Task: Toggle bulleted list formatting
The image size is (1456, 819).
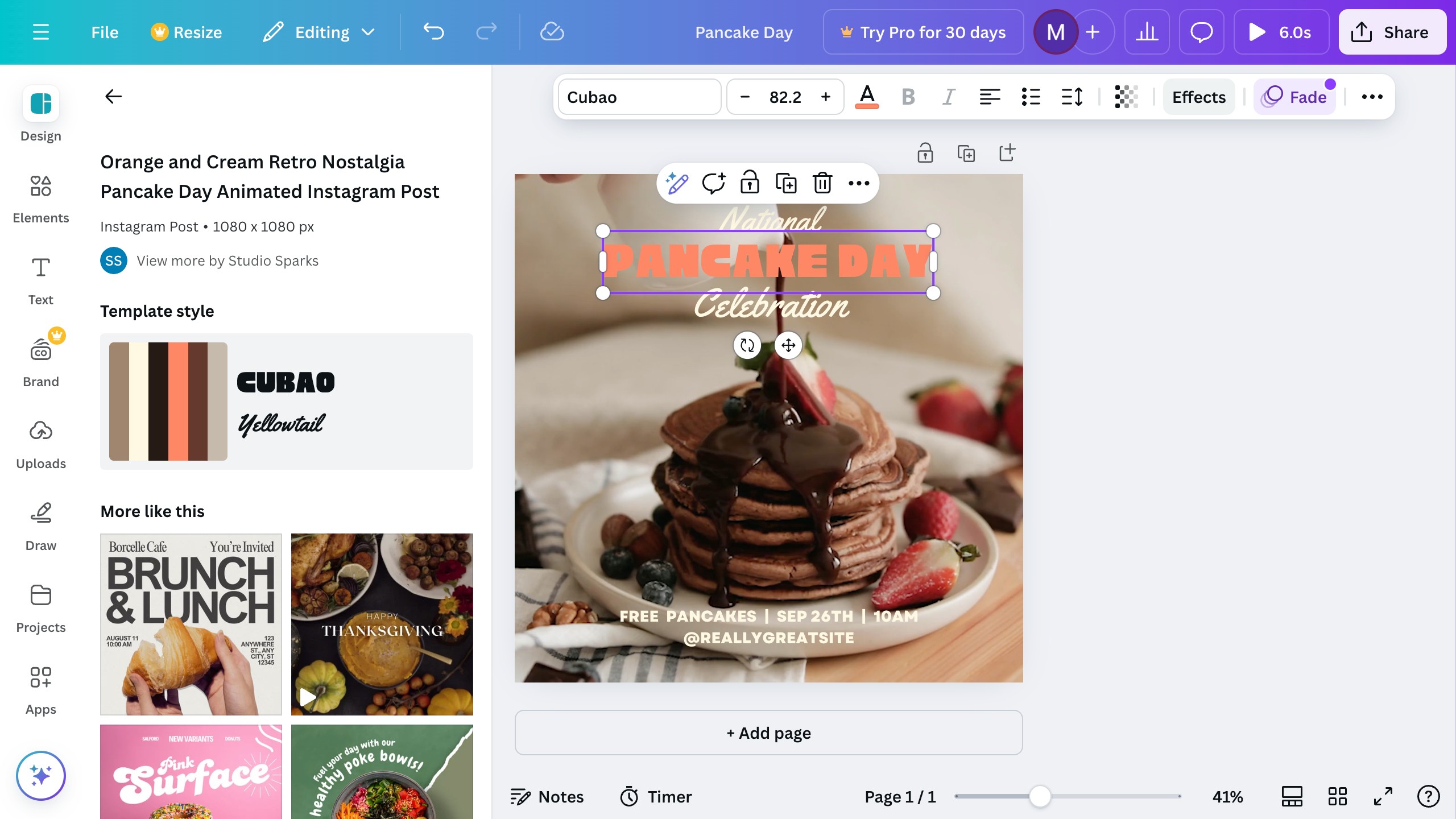Action: 1031,97
